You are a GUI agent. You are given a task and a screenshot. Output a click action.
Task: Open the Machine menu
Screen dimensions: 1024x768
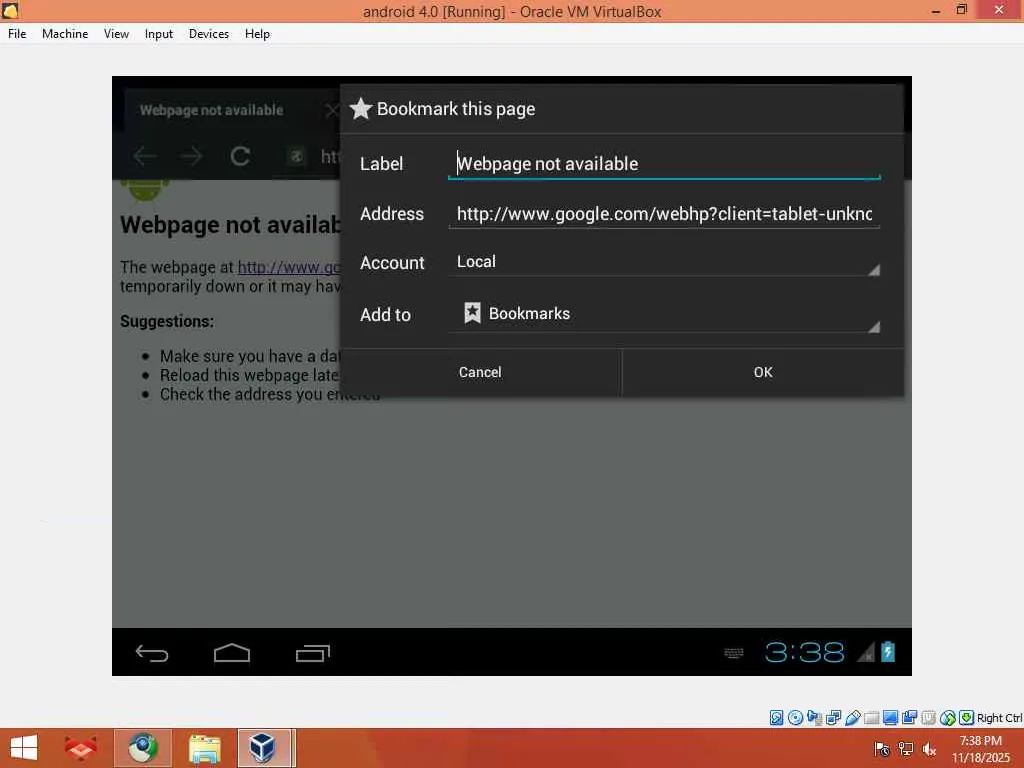[65, 34]
